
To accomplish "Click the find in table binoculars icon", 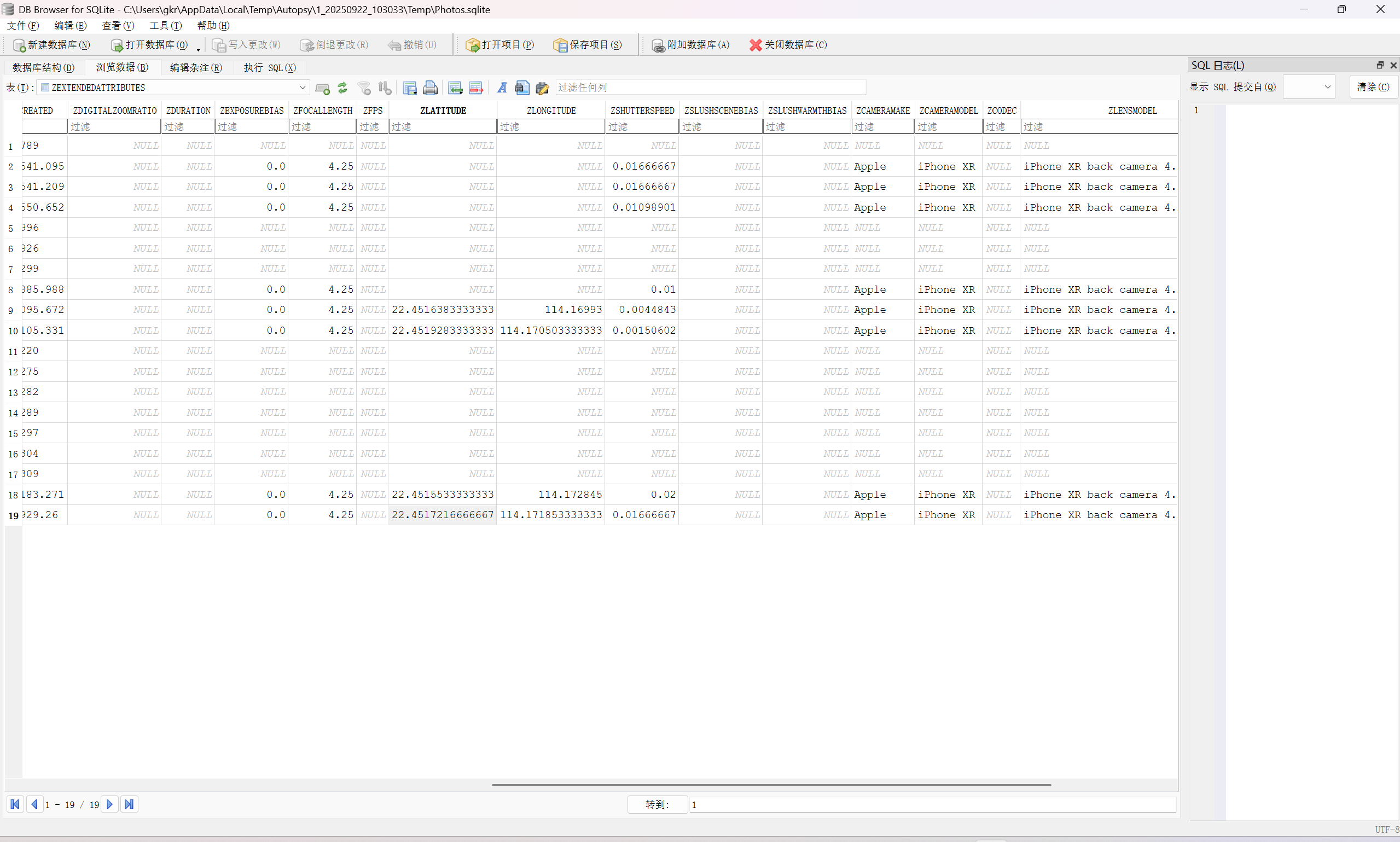I will [522, 88].
